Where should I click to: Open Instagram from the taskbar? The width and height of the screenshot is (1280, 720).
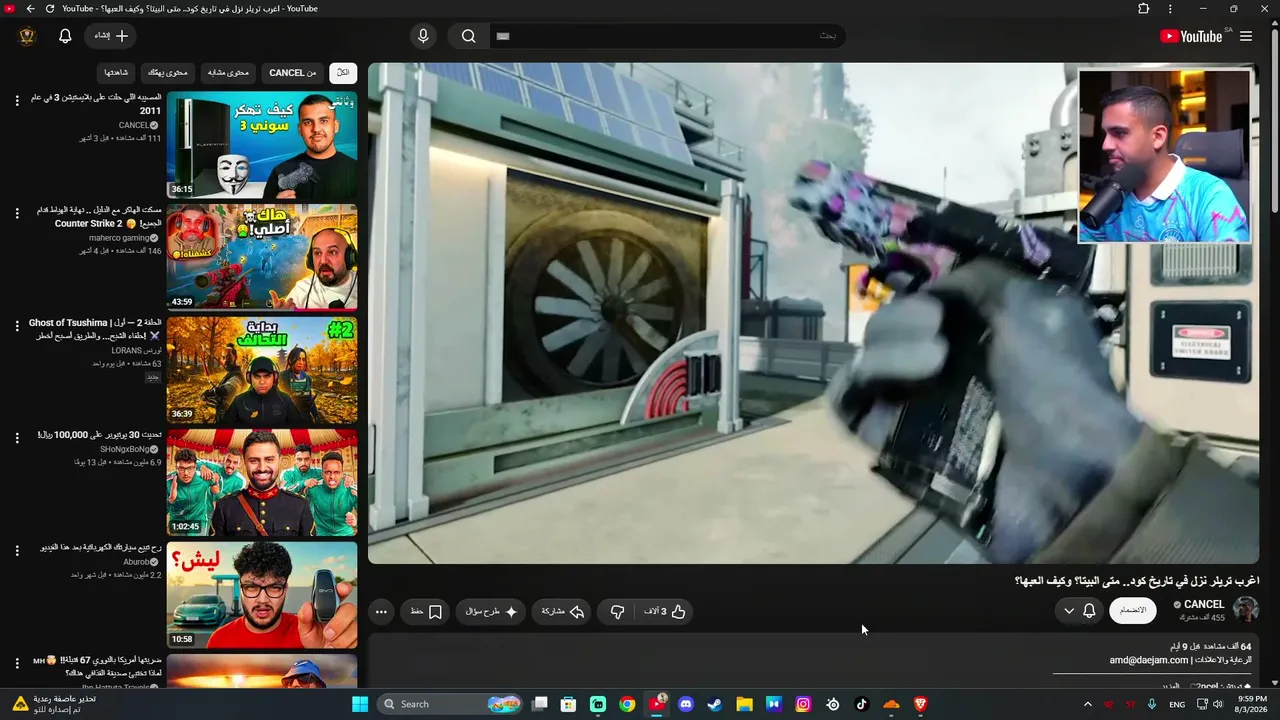click(803, 704)
